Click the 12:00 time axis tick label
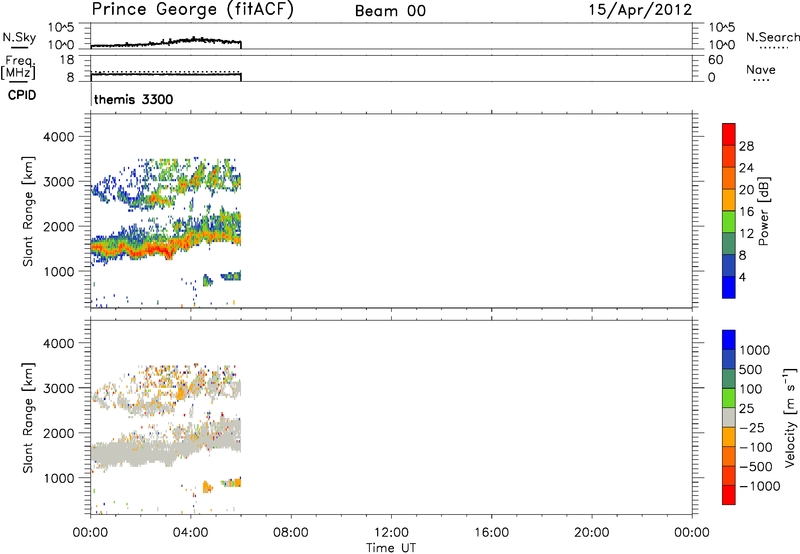The height and width of the screenshot is (554, 800). [391, 533]
